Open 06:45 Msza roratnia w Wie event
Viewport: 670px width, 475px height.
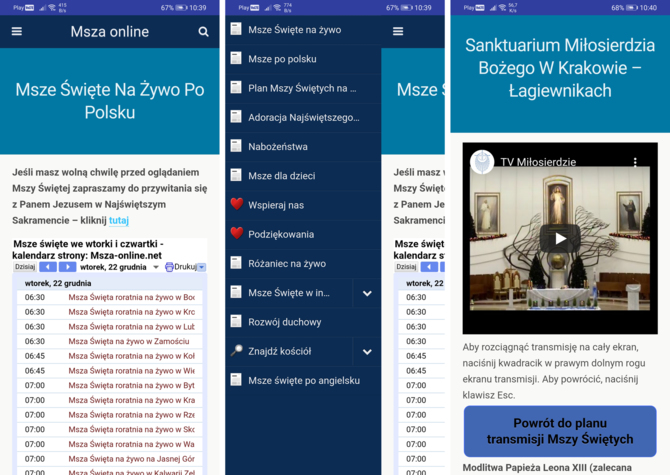(110, 371)
